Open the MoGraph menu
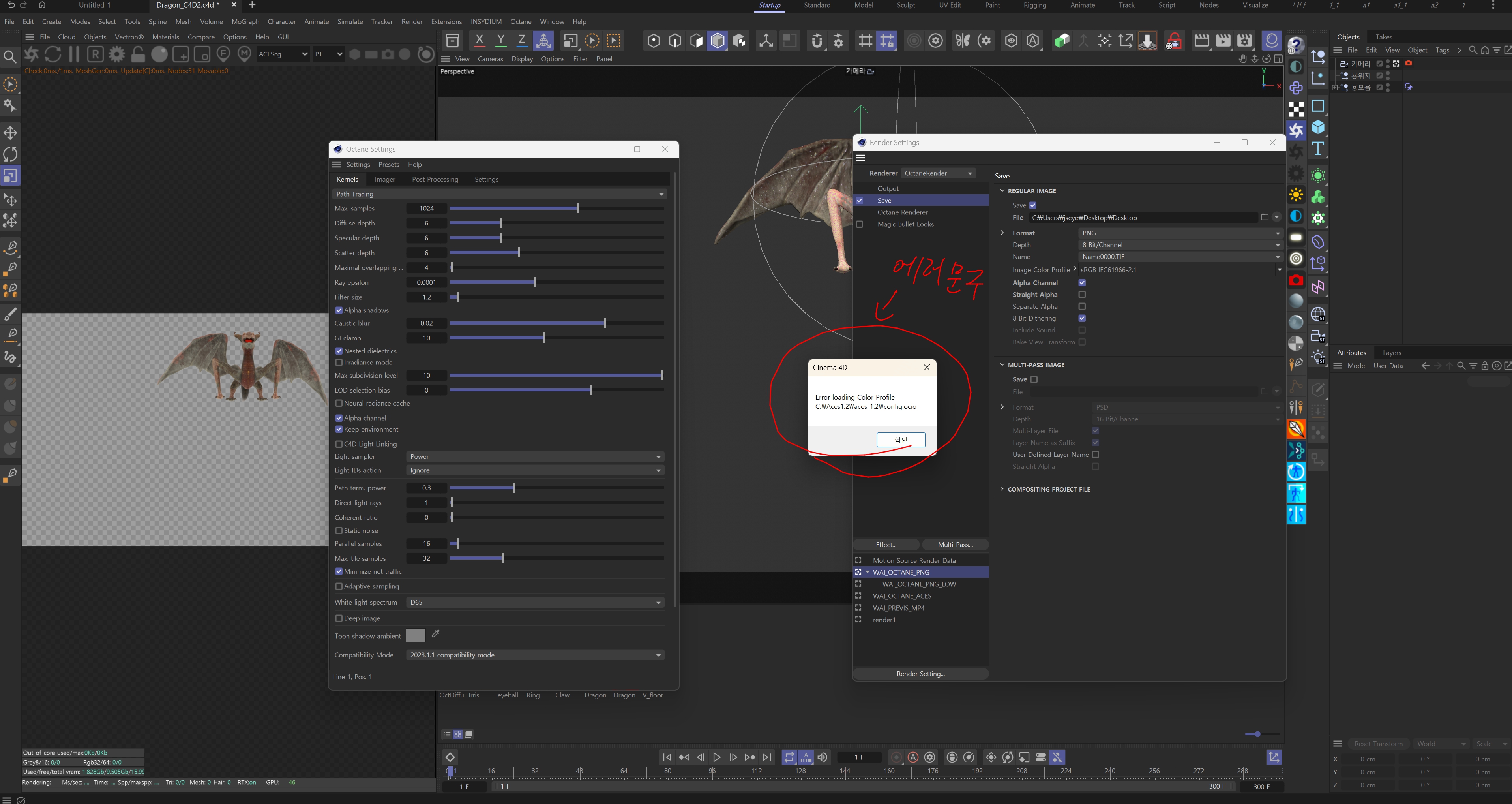Viewport: 1512px width, 804px height. (245, 21)
